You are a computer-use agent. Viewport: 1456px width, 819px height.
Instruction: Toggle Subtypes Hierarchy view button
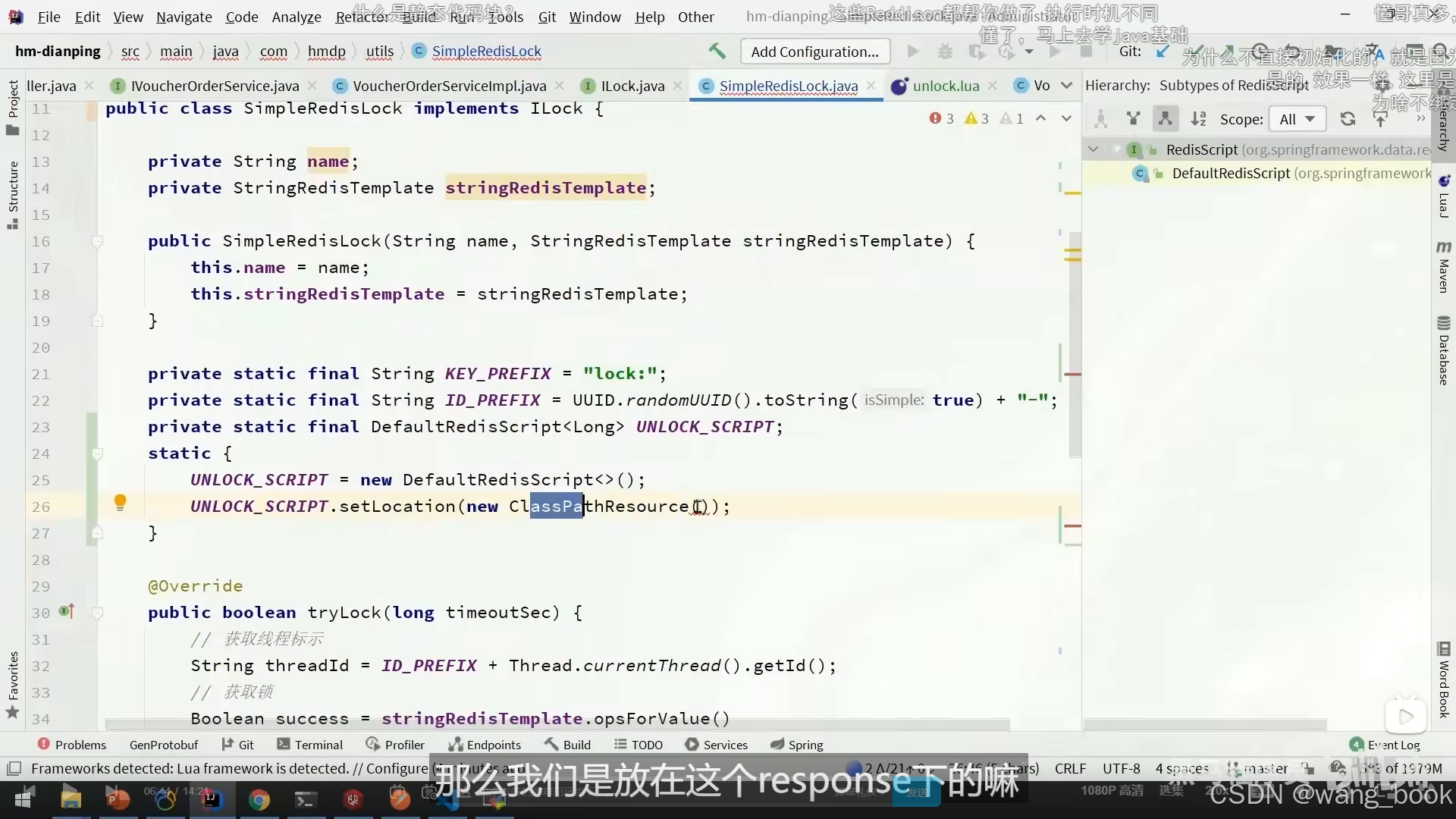point(1166,119)
